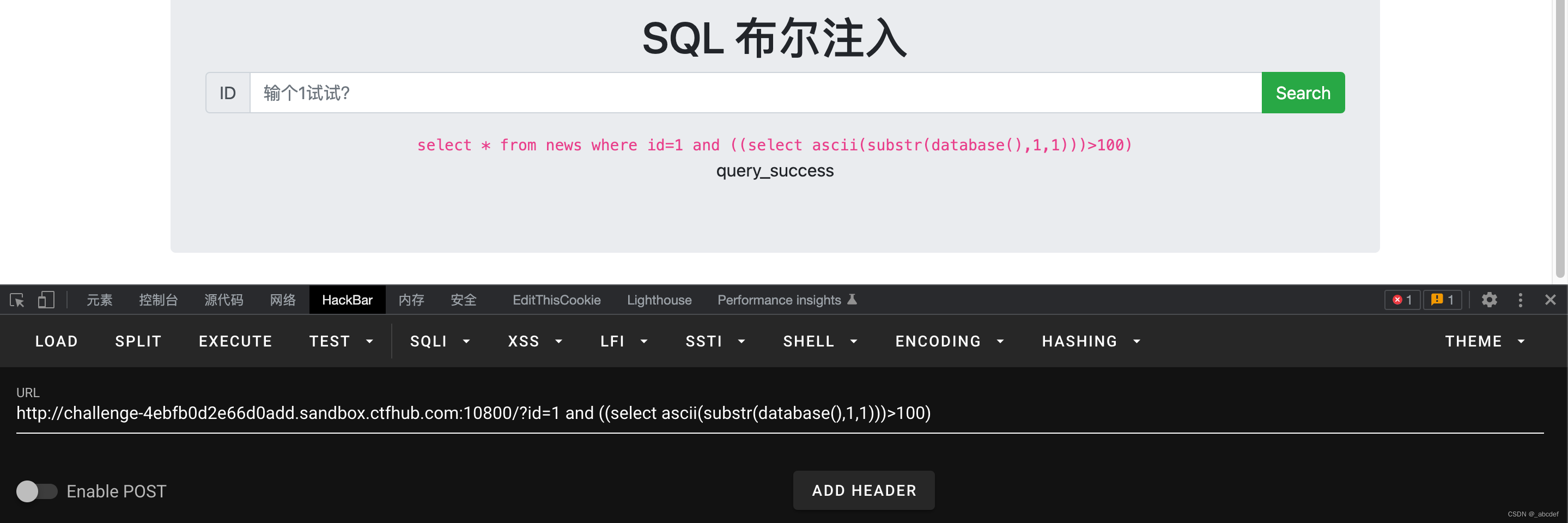This screenshot has height=523, width=1568.
Task: Open the EditThisCookie tab
Action: click(x=556, y=300)
